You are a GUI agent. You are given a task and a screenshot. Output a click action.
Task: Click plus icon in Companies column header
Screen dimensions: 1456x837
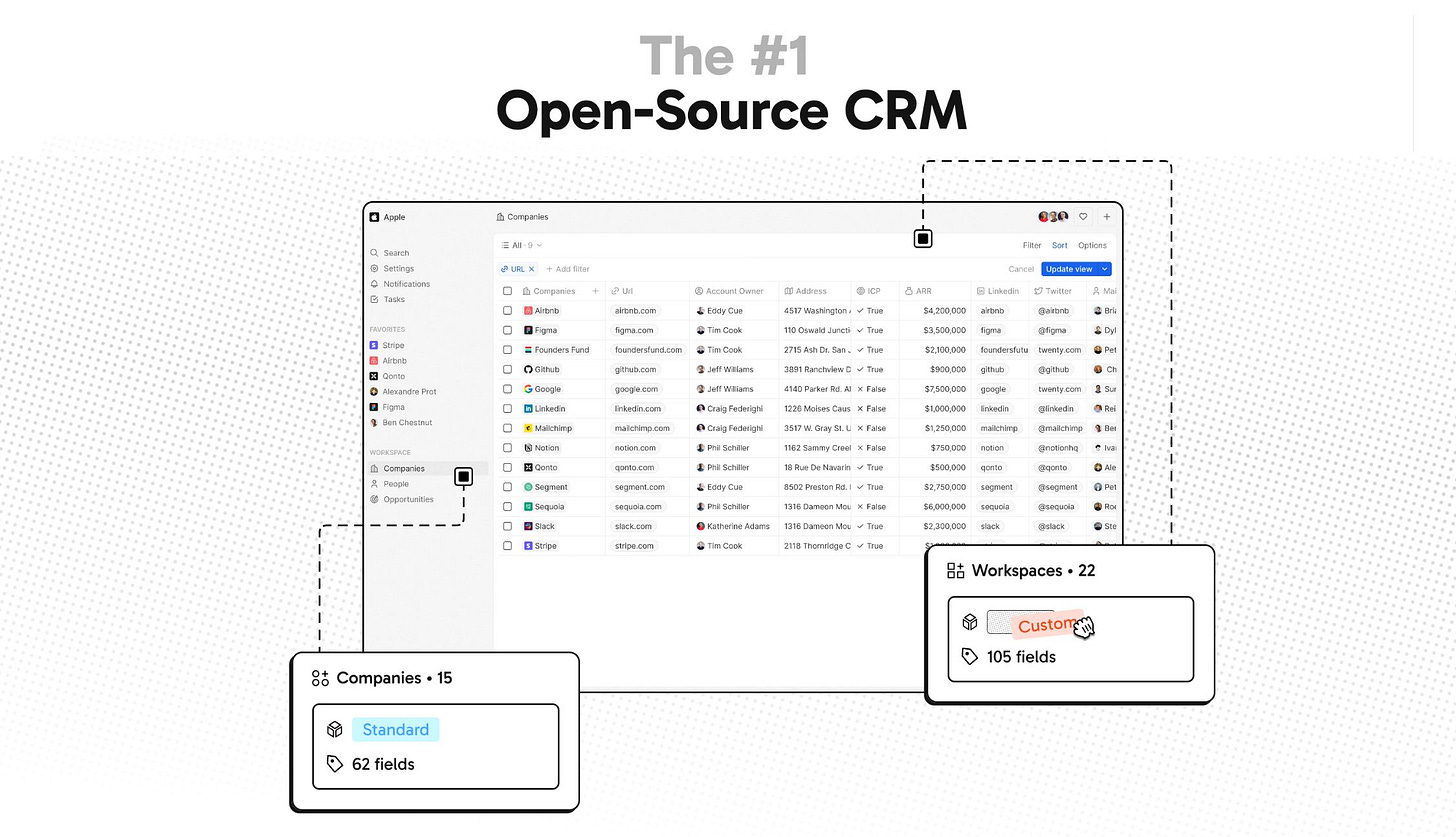point(595,291)
